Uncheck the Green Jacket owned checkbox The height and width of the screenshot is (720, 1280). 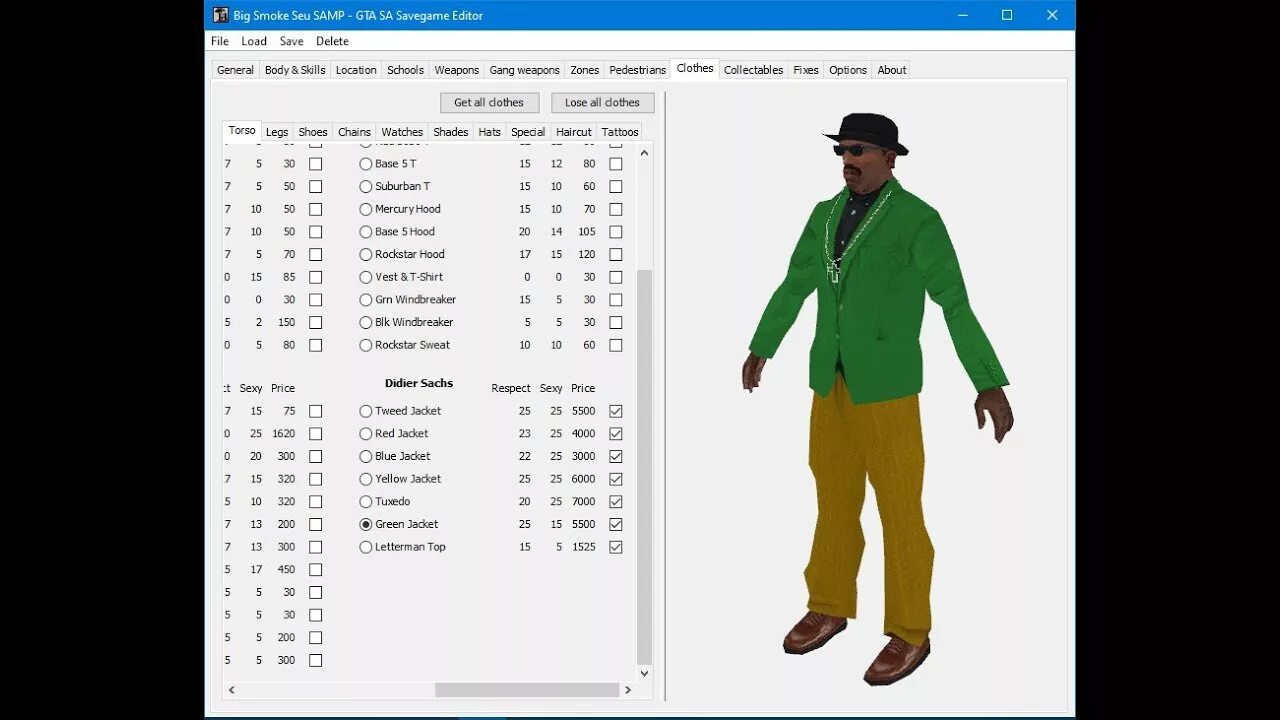click(616, 524)
